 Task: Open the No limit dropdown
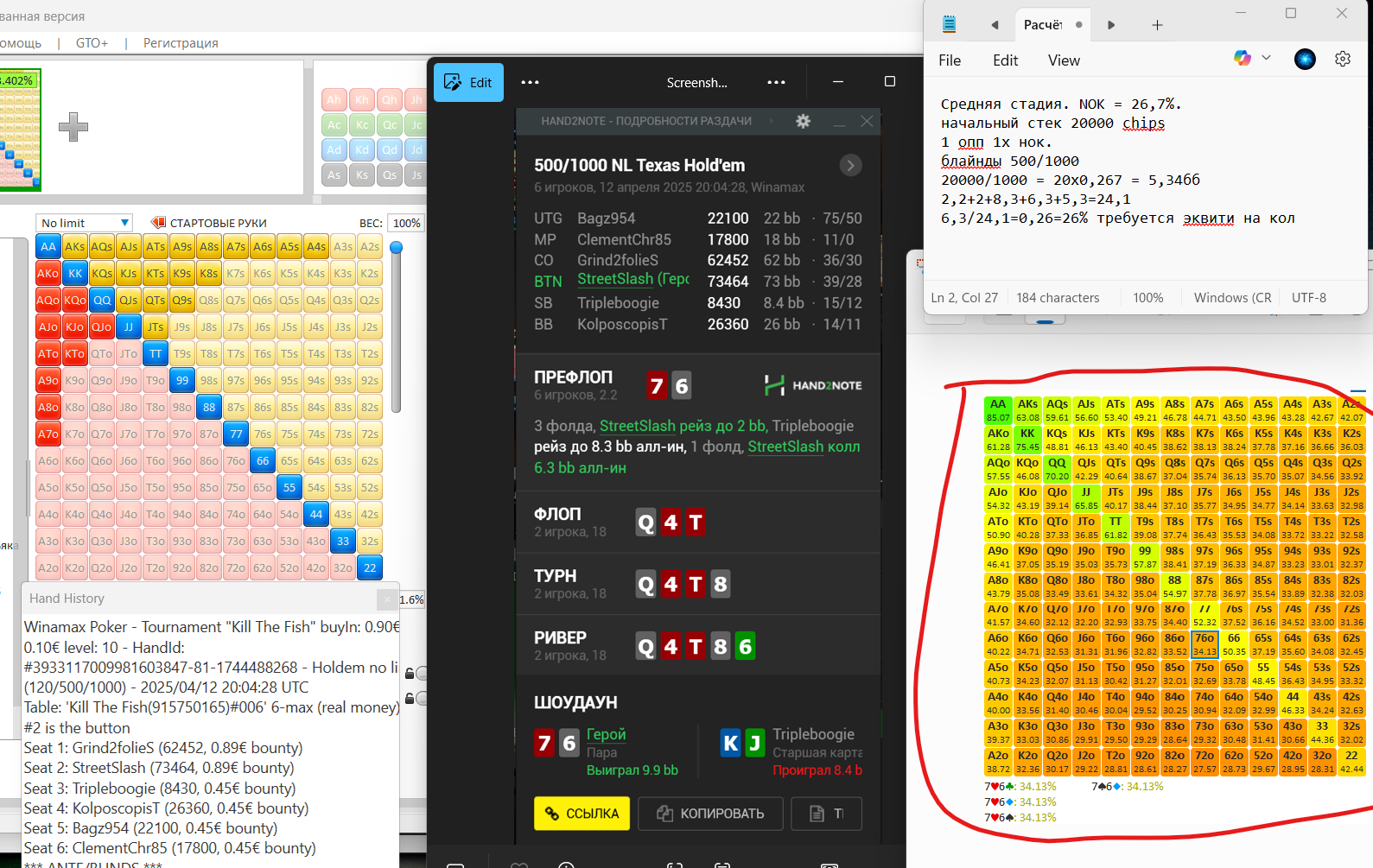coord(84,223)
